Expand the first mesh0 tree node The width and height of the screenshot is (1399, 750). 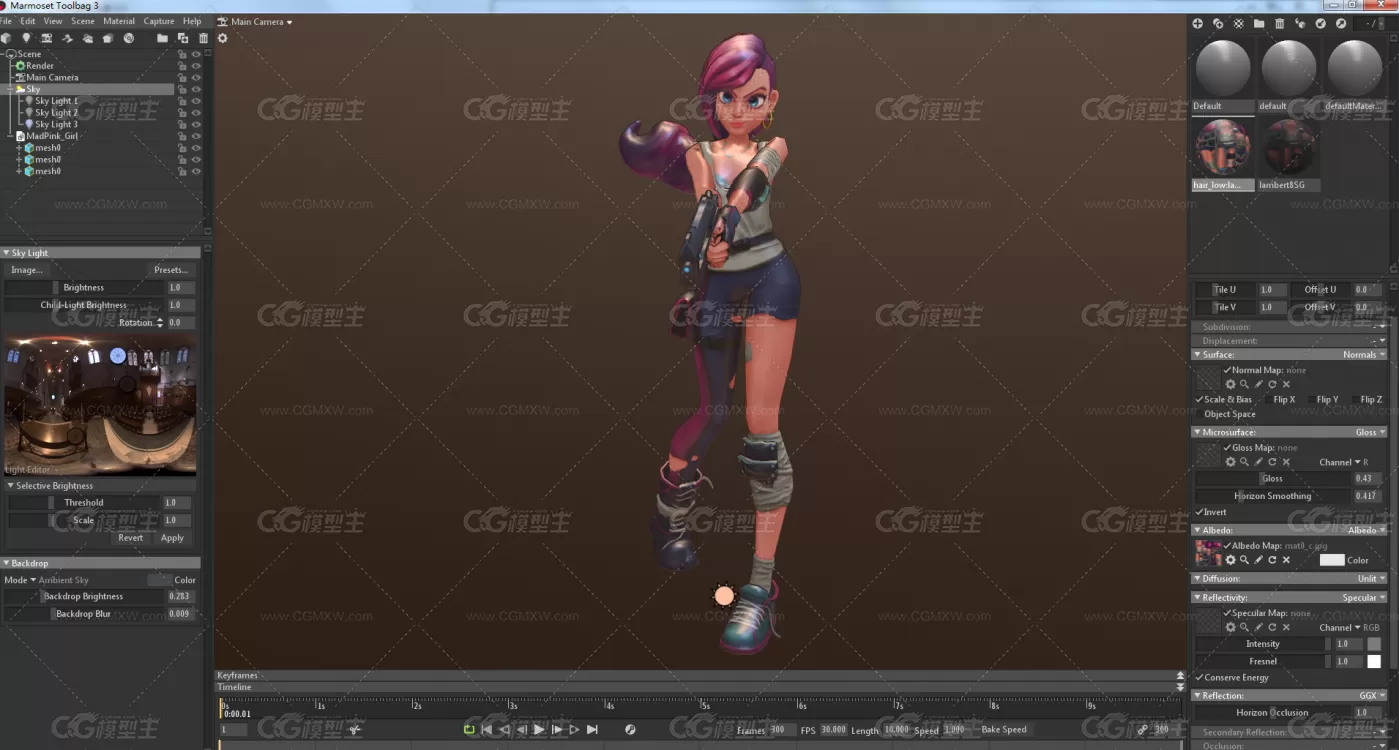pos(19,148)
